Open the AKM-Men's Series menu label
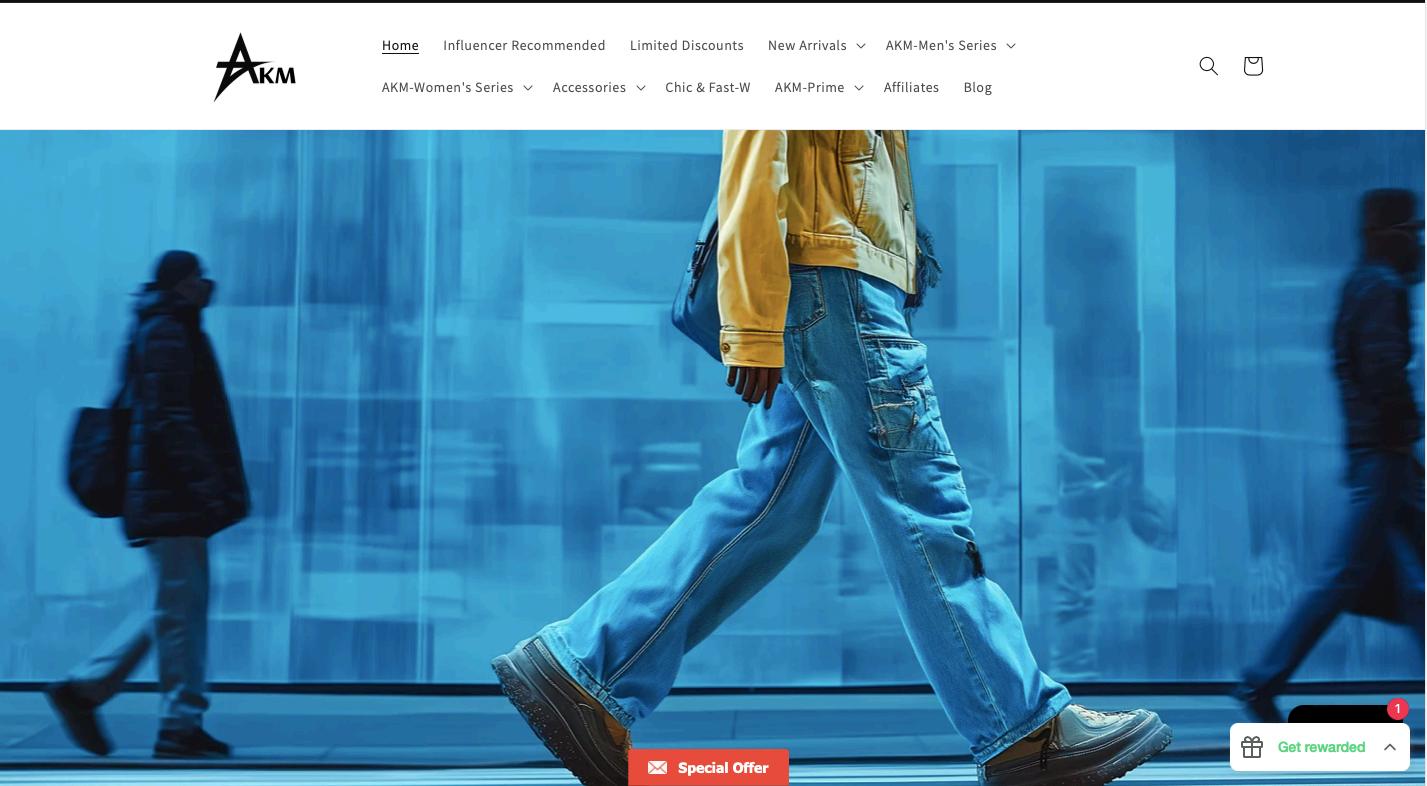 pos(941,46)
